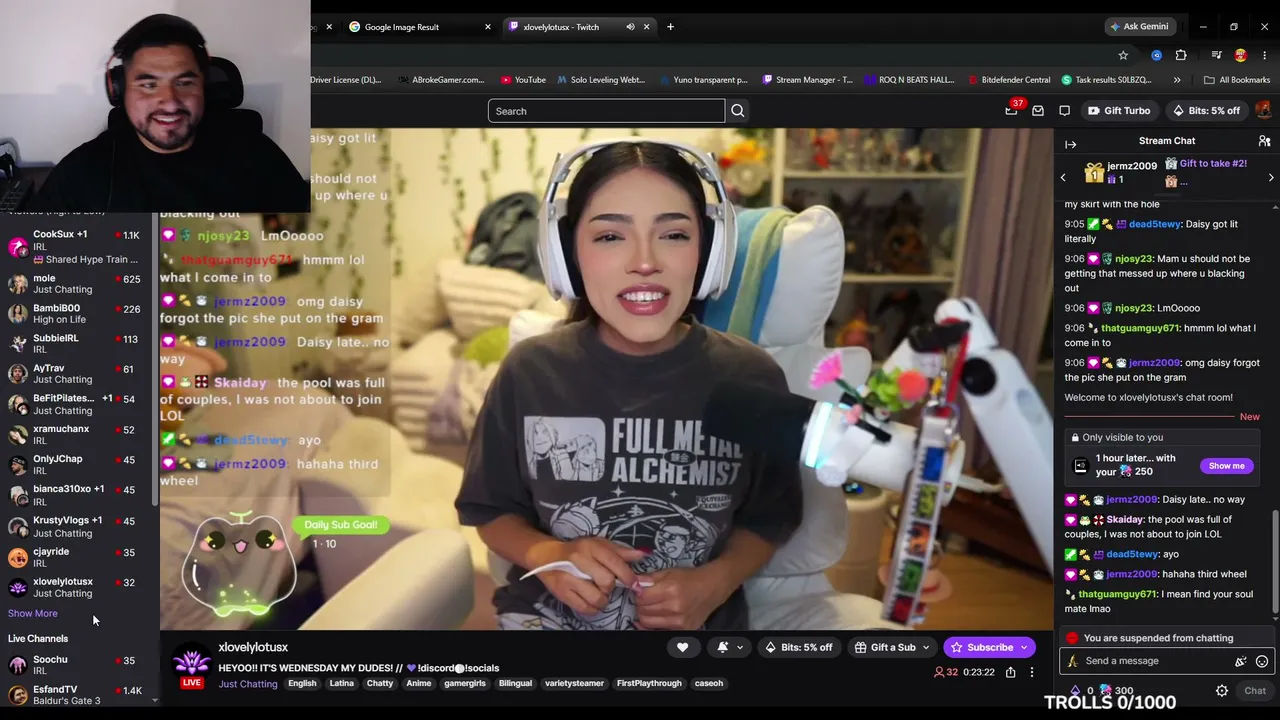Viewport: 1280px width, 720px height.
Task: Click the FirstPlaythrough stream tag
Action: coord(649,684)
